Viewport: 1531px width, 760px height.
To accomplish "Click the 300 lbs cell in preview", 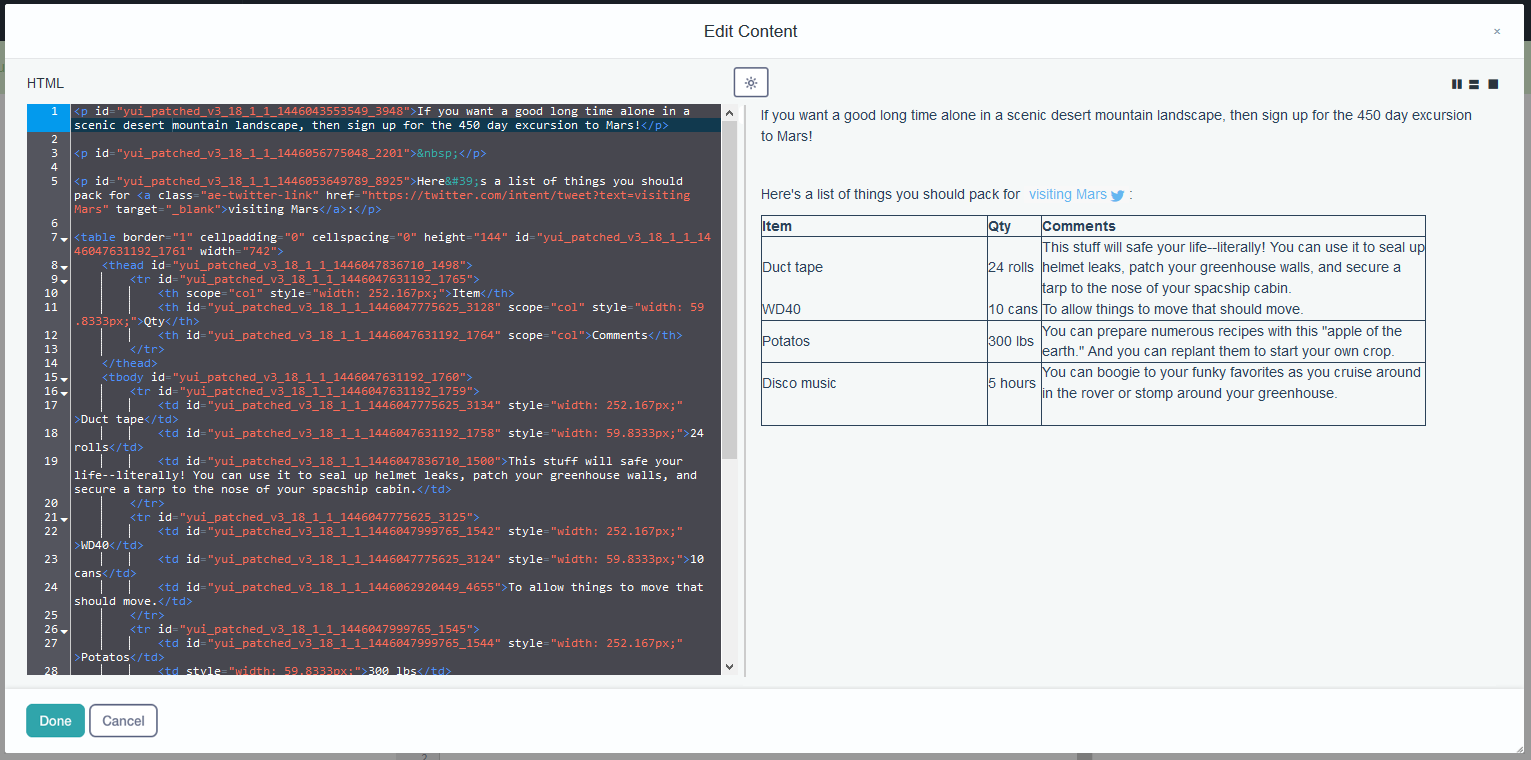I will click(x=1014, y=341).
